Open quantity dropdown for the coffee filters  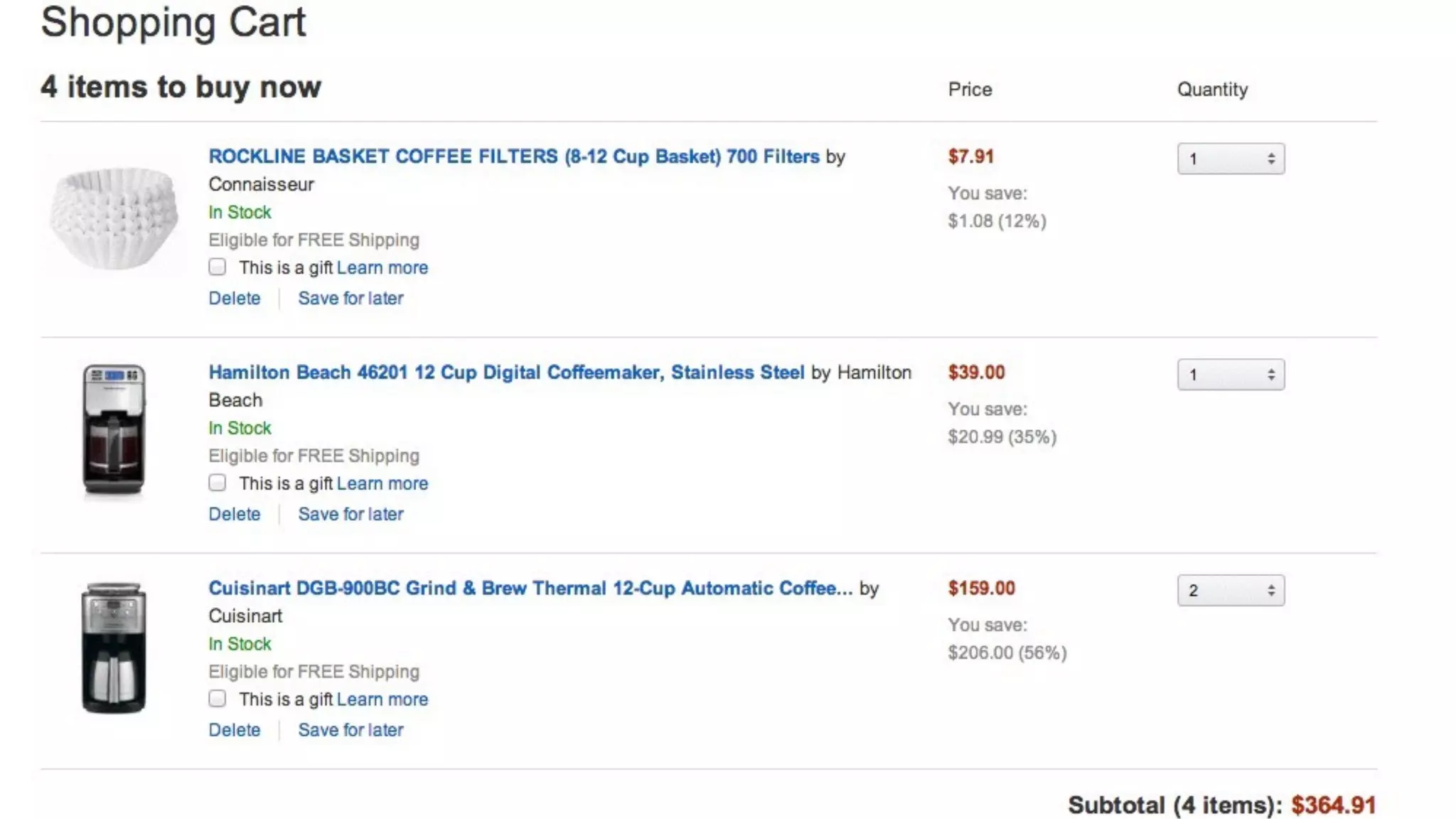click(x=1231, y=159)
